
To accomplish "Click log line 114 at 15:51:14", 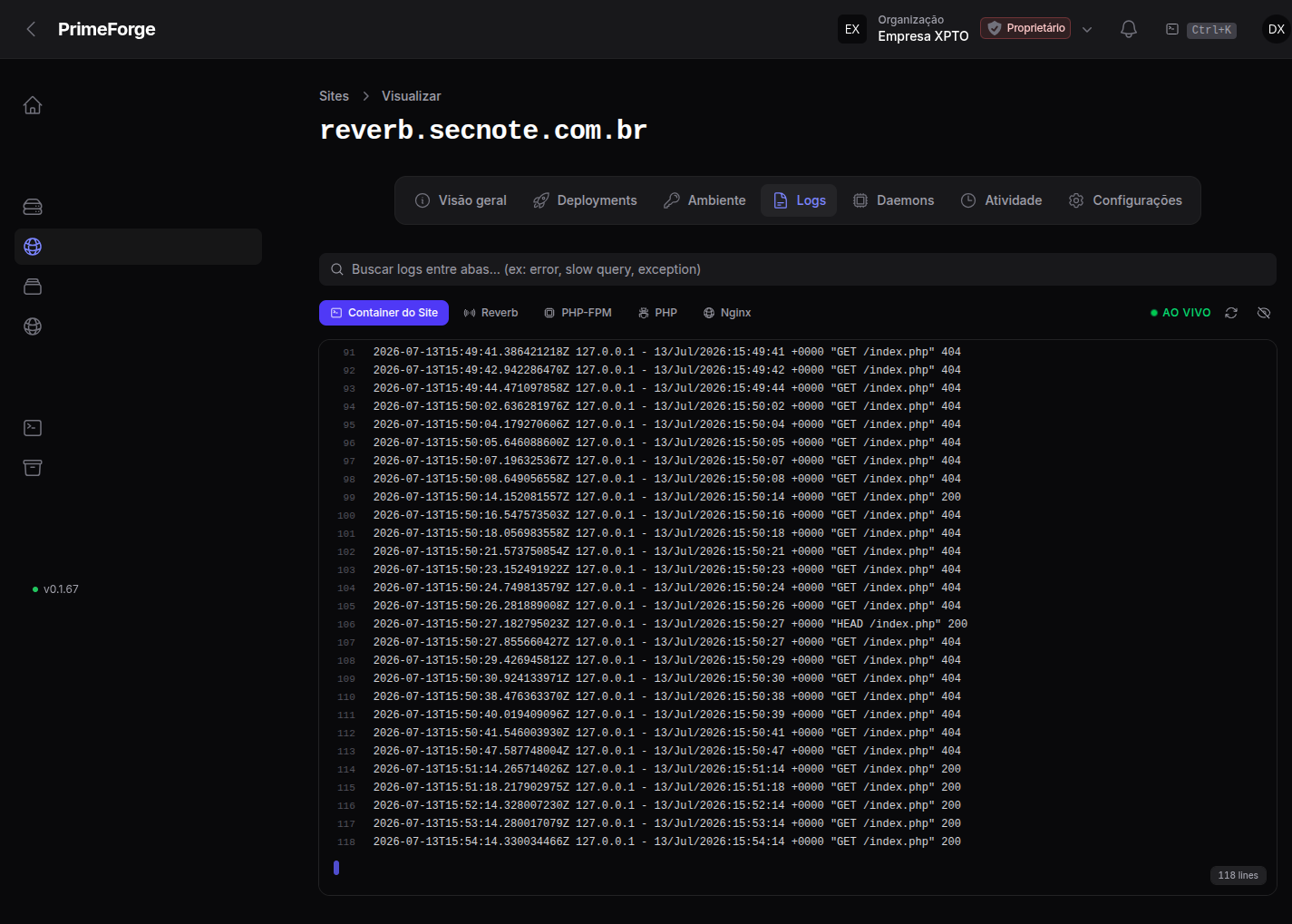I will coord(798,769).
